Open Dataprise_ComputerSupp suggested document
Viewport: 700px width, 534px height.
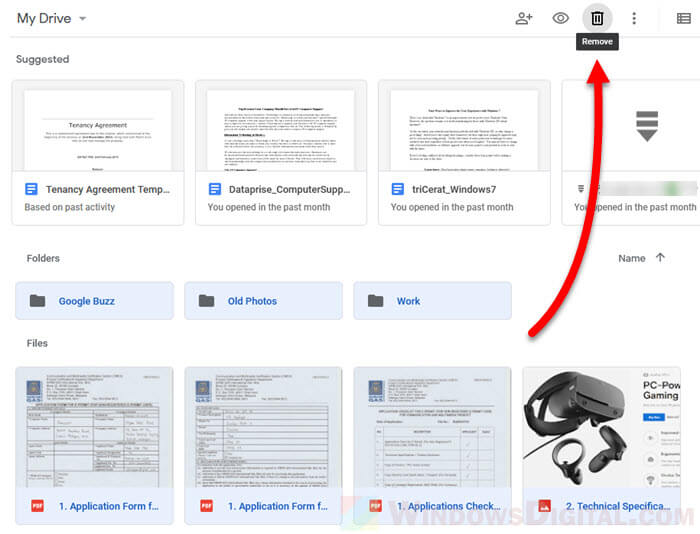281,152
